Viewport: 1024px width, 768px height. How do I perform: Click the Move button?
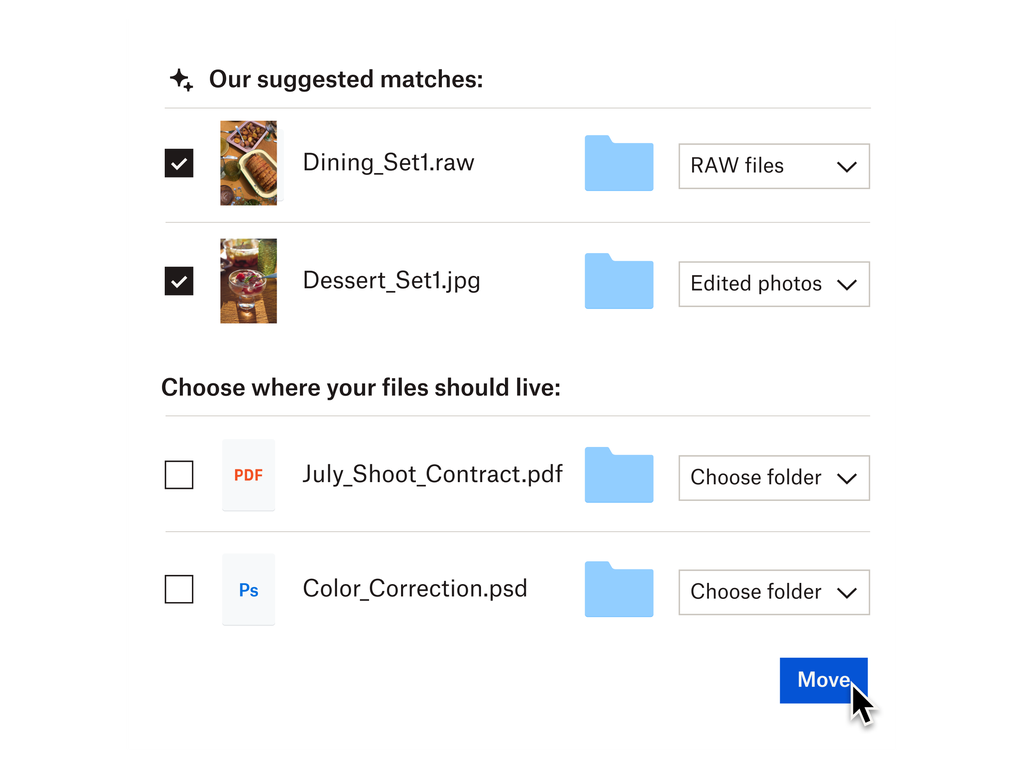(822, 680)
